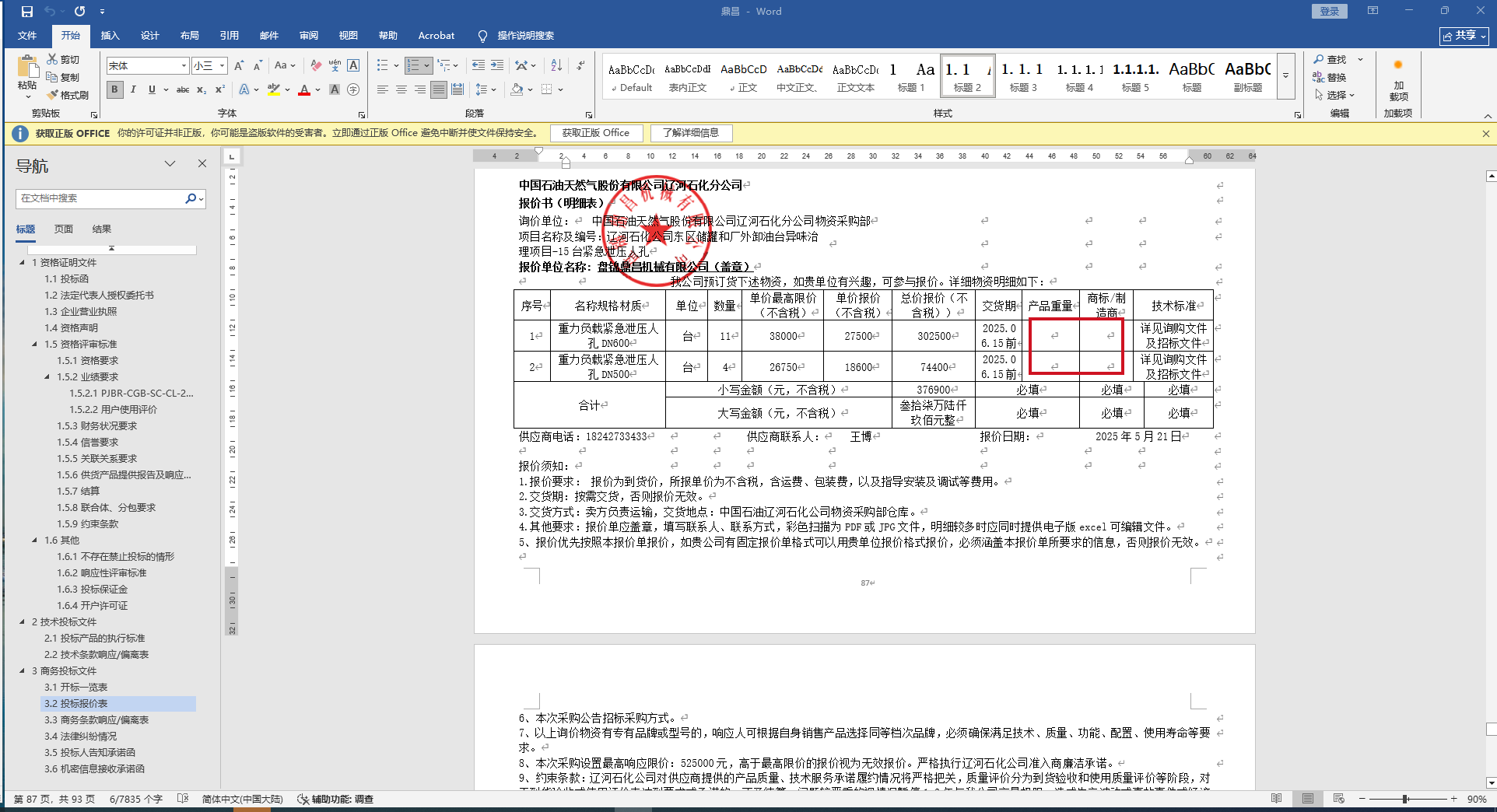Open the font name dropdown 宋体

coord(184,66)
